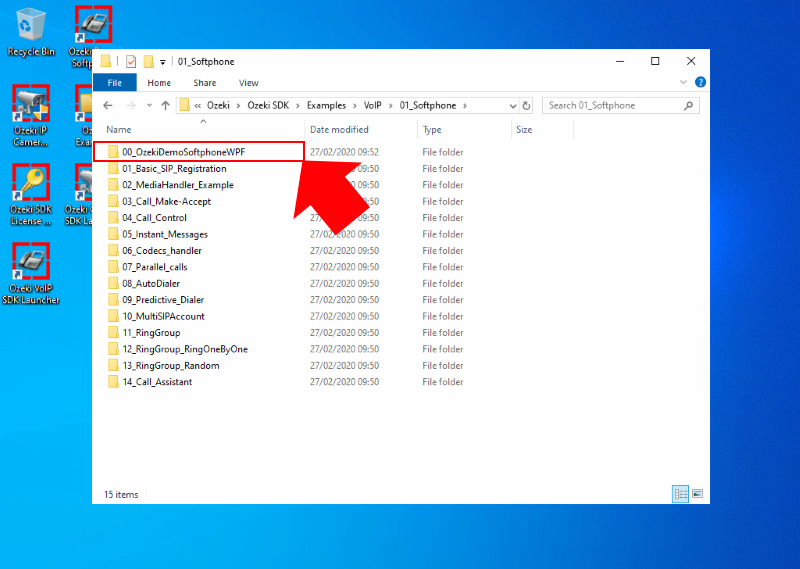Click Ozeki SDK in the address breadcrumb
Image resolution: width=800 pixels, height=569 pixels.
[268, 106]
